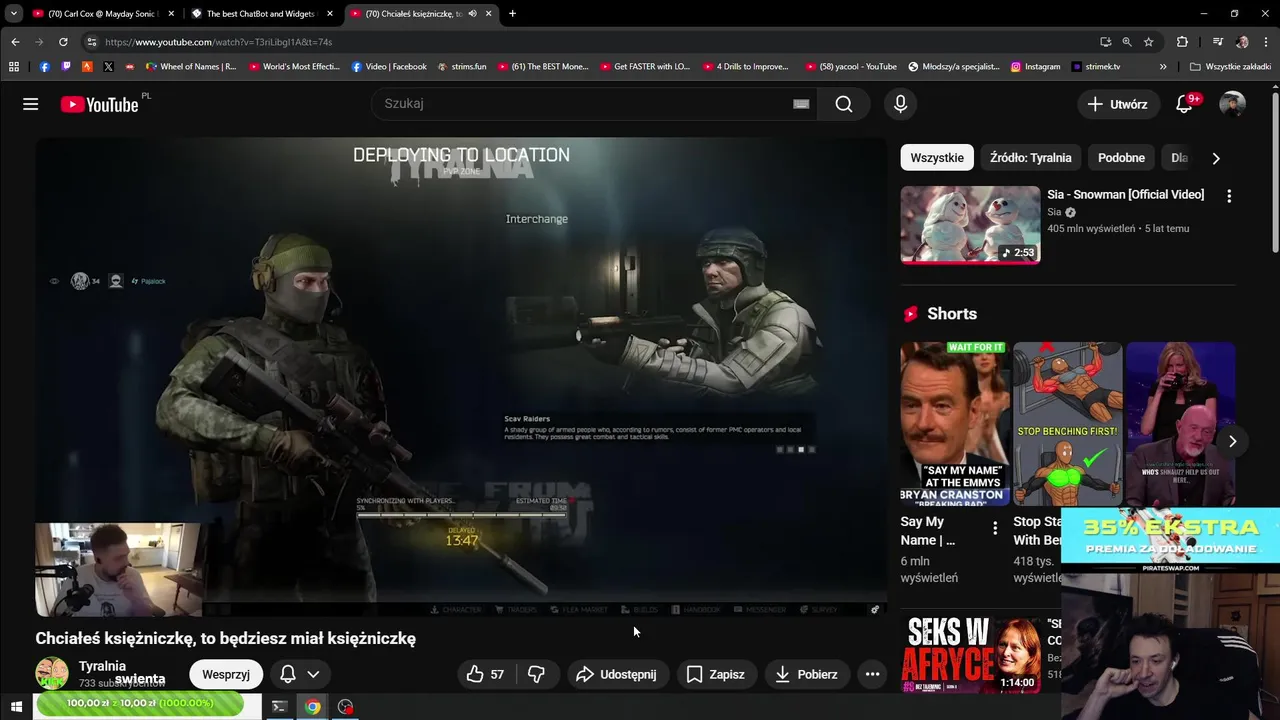Click the Wesprzyj support button

(226, 674)
